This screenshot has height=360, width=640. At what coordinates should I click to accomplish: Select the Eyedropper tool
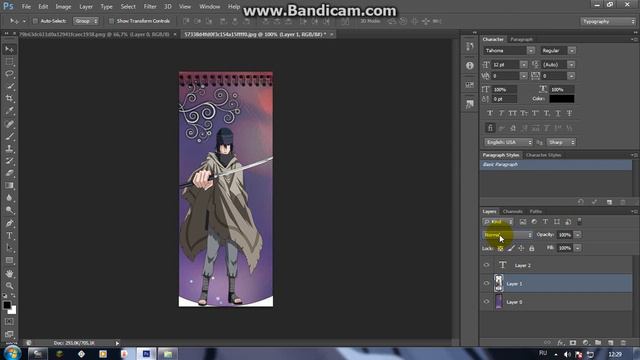click(9, 111)
